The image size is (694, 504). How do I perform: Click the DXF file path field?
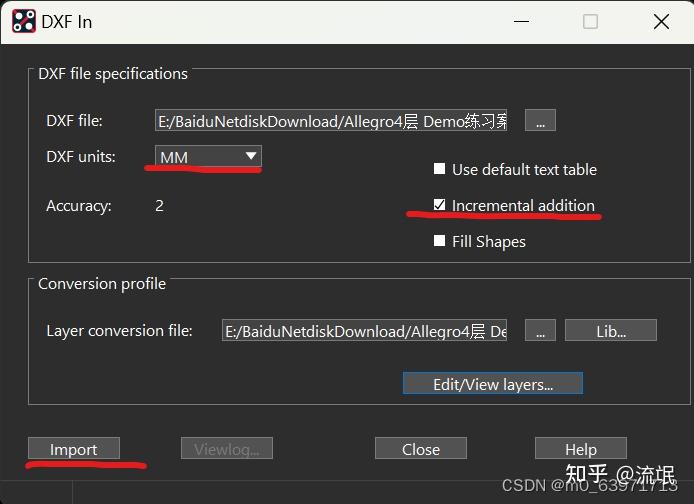[x=331, y=120]
